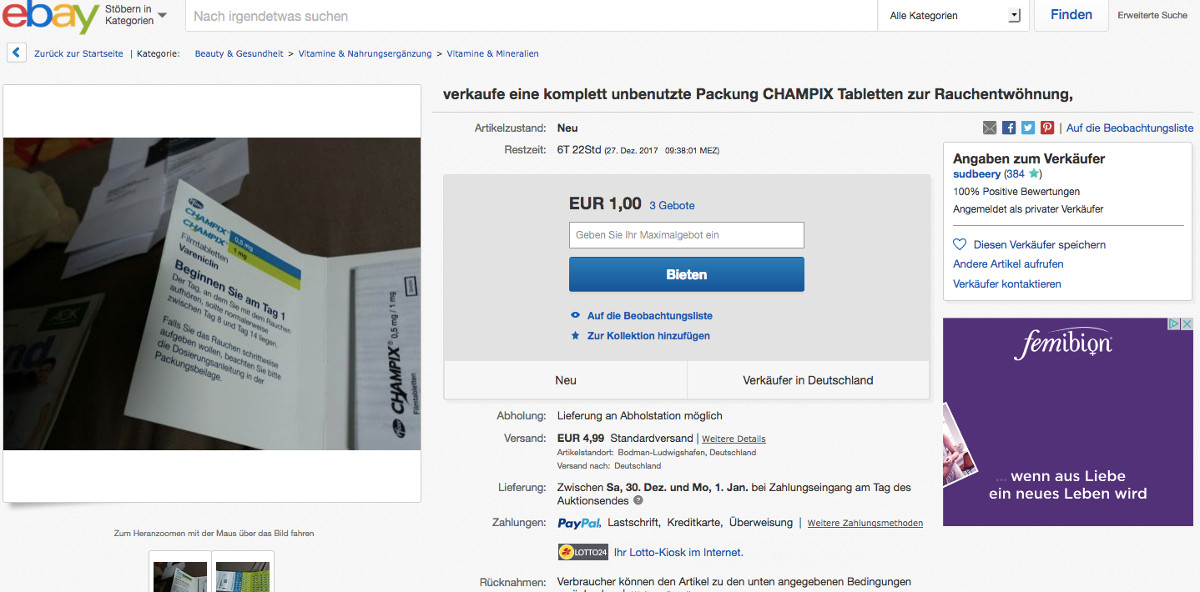Viewport: 1200px width, 592px height.
Task: Open seller profile sudbeery
Action: click(977, 174)
